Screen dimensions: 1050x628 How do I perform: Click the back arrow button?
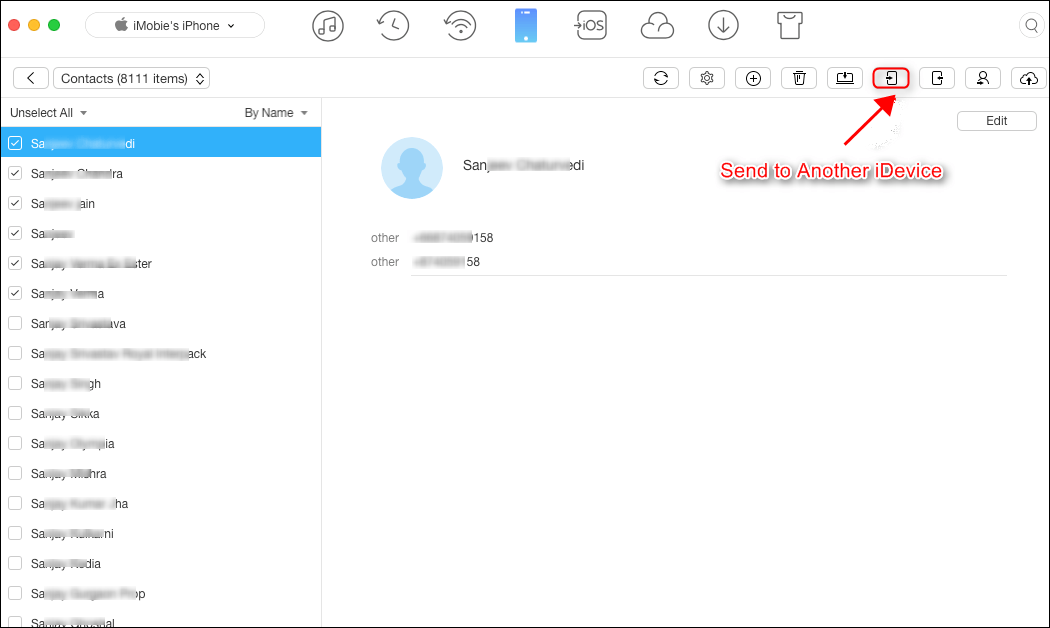click(31, 78)
